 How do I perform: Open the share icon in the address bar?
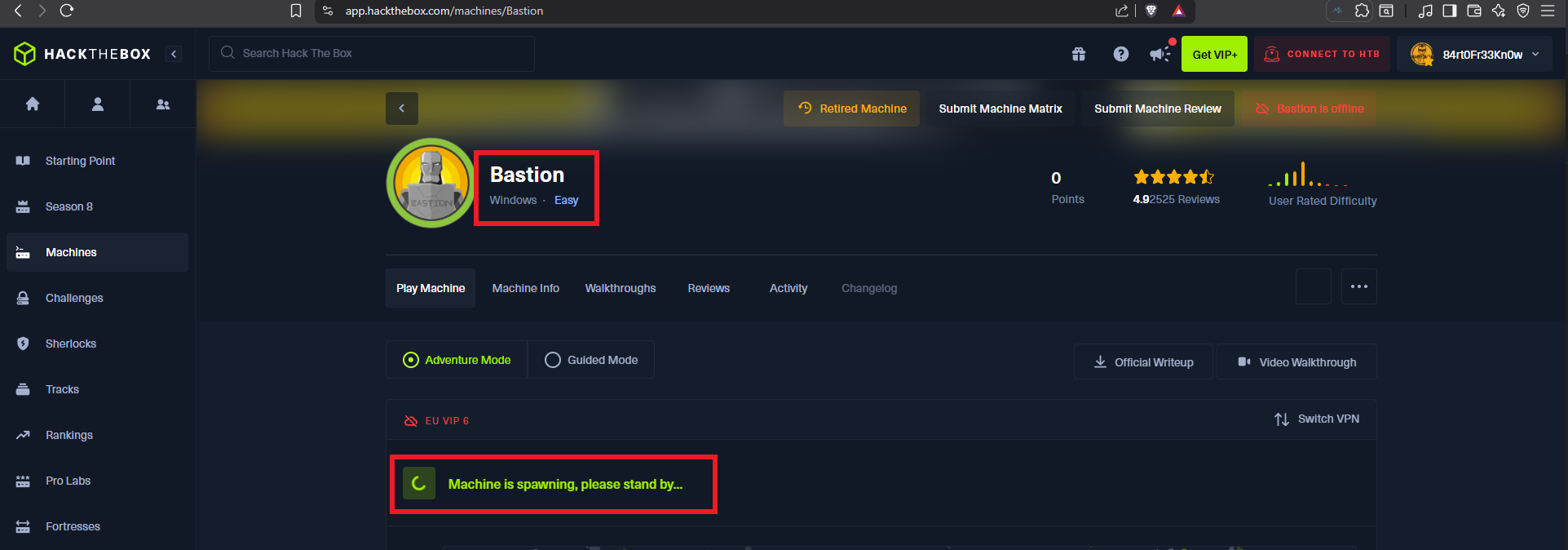tap(1122, 11)
